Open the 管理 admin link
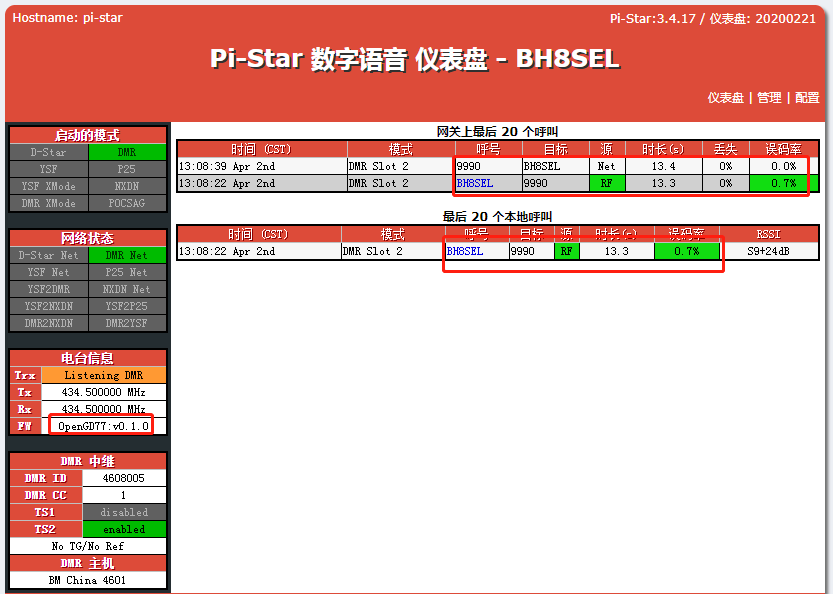The width and height of the screenshot is (833, 594). coord(769,98)
